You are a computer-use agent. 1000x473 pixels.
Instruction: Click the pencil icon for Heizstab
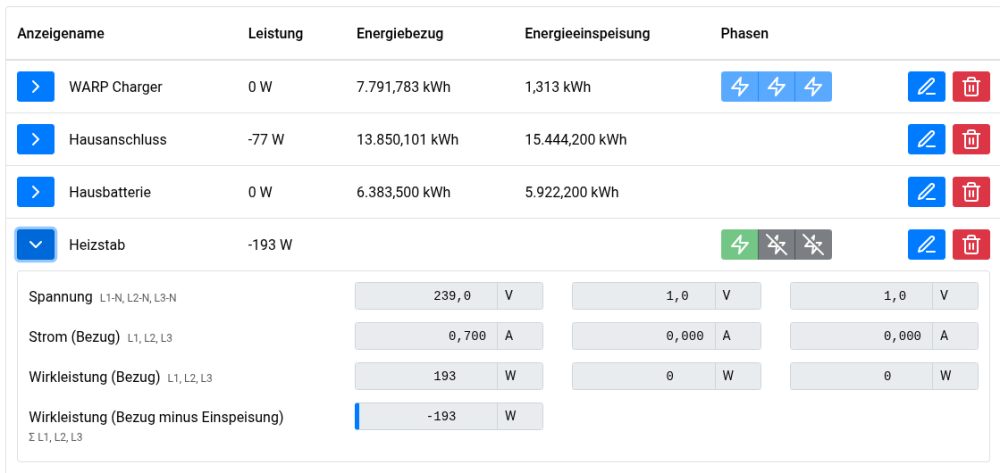click(x=926, y=244)
